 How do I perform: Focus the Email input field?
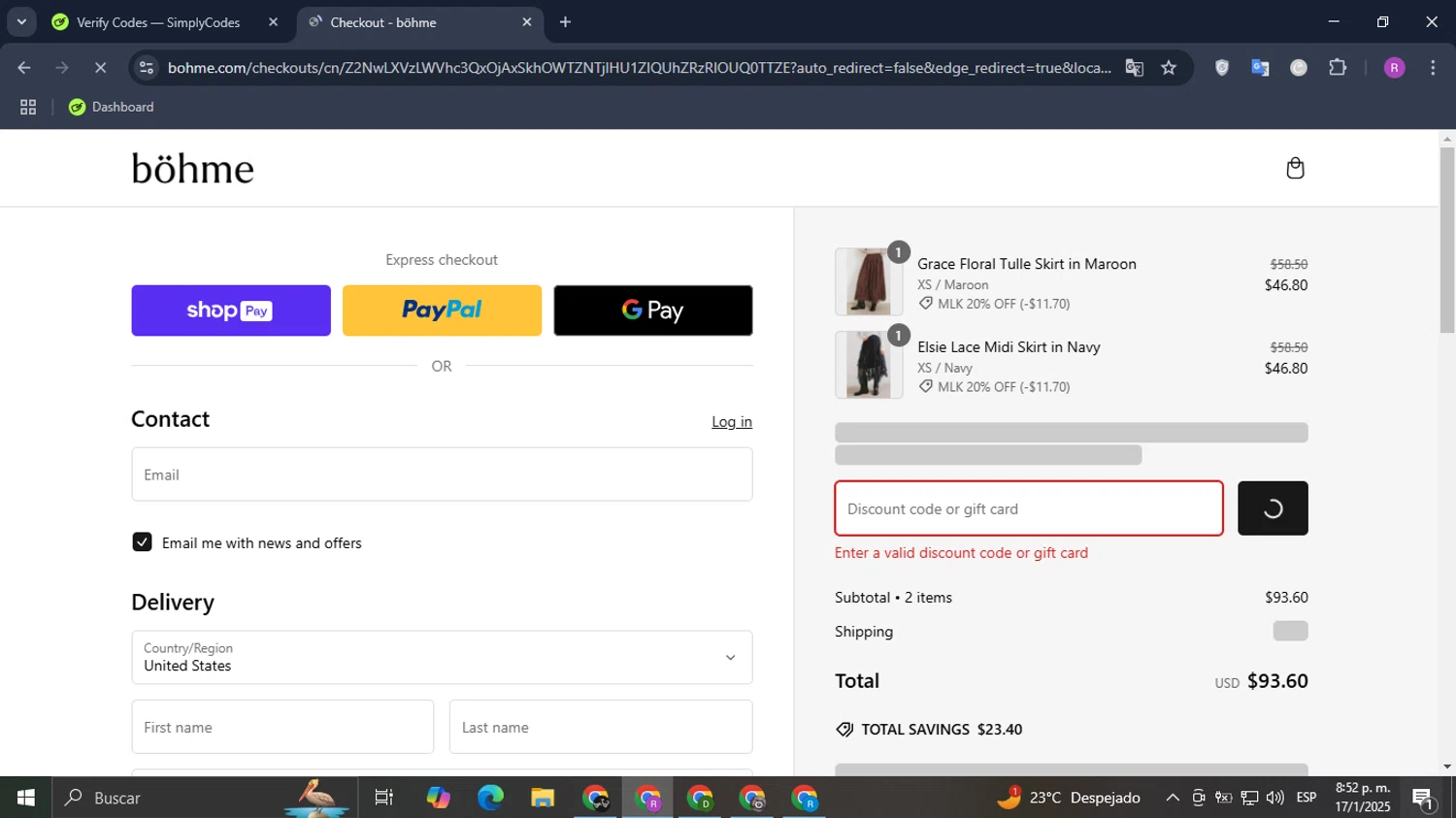[442, 474]
